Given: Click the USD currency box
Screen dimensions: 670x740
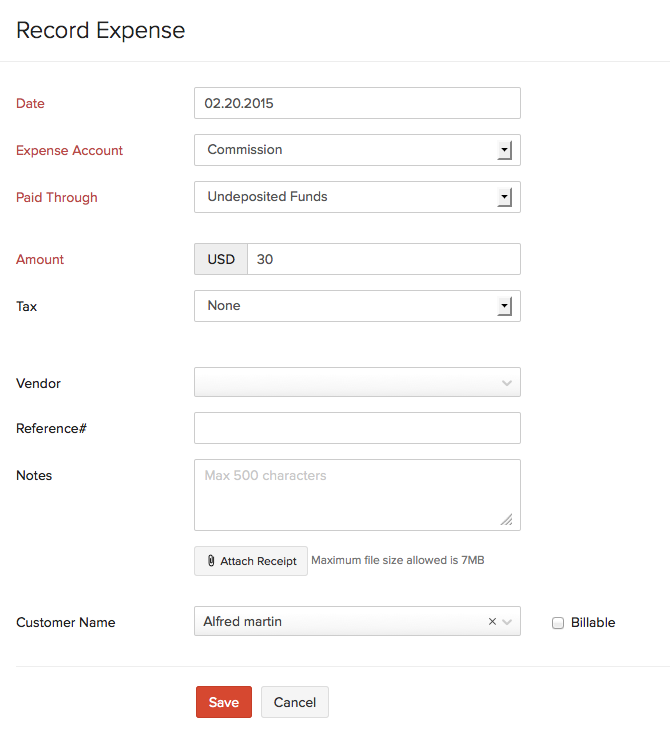Looking at the screenshot, I should point(221,259).
